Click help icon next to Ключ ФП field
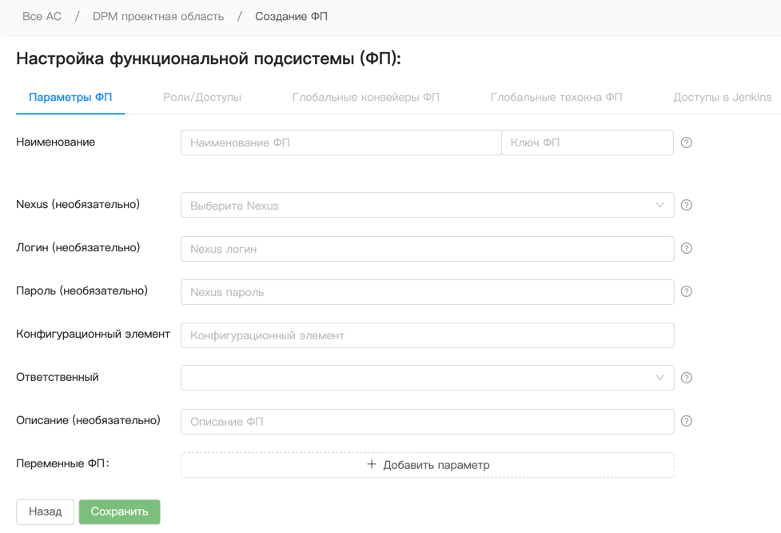Image resolution: width=781 pixels, height=533 pixels. point(686,143)
